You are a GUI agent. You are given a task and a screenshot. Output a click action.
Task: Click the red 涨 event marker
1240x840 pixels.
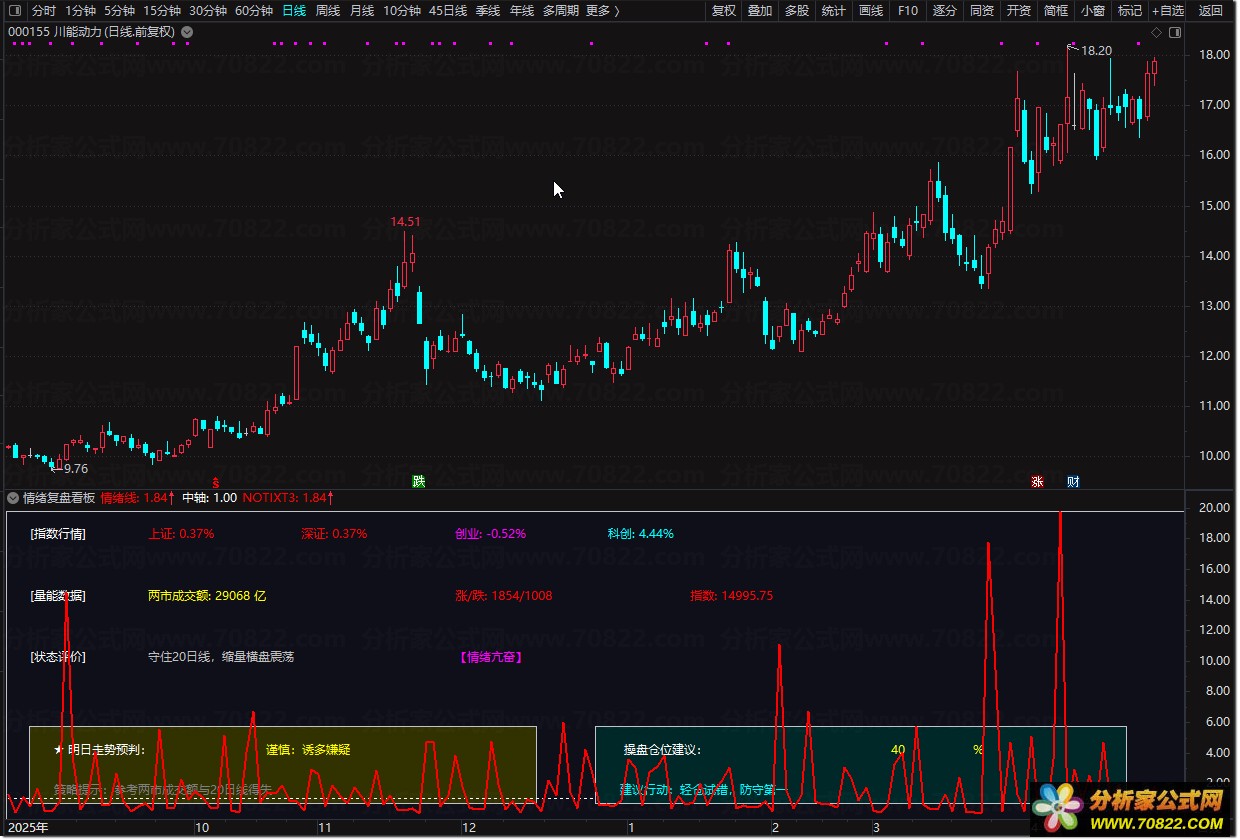click(x=1038, y=481)
